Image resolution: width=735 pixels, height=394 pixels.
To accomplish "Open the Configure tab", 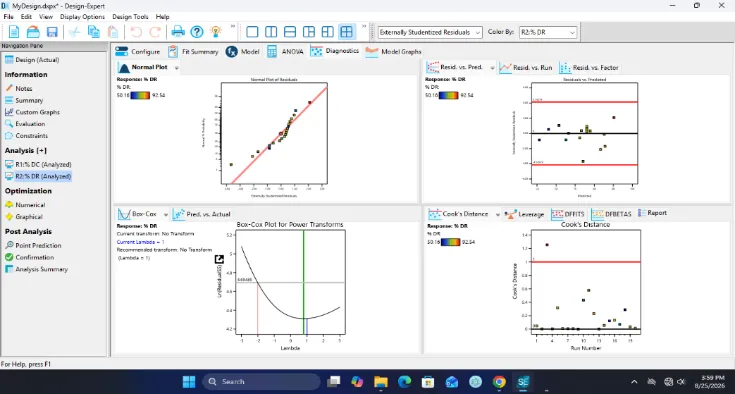I will click(x=137, y=52).
